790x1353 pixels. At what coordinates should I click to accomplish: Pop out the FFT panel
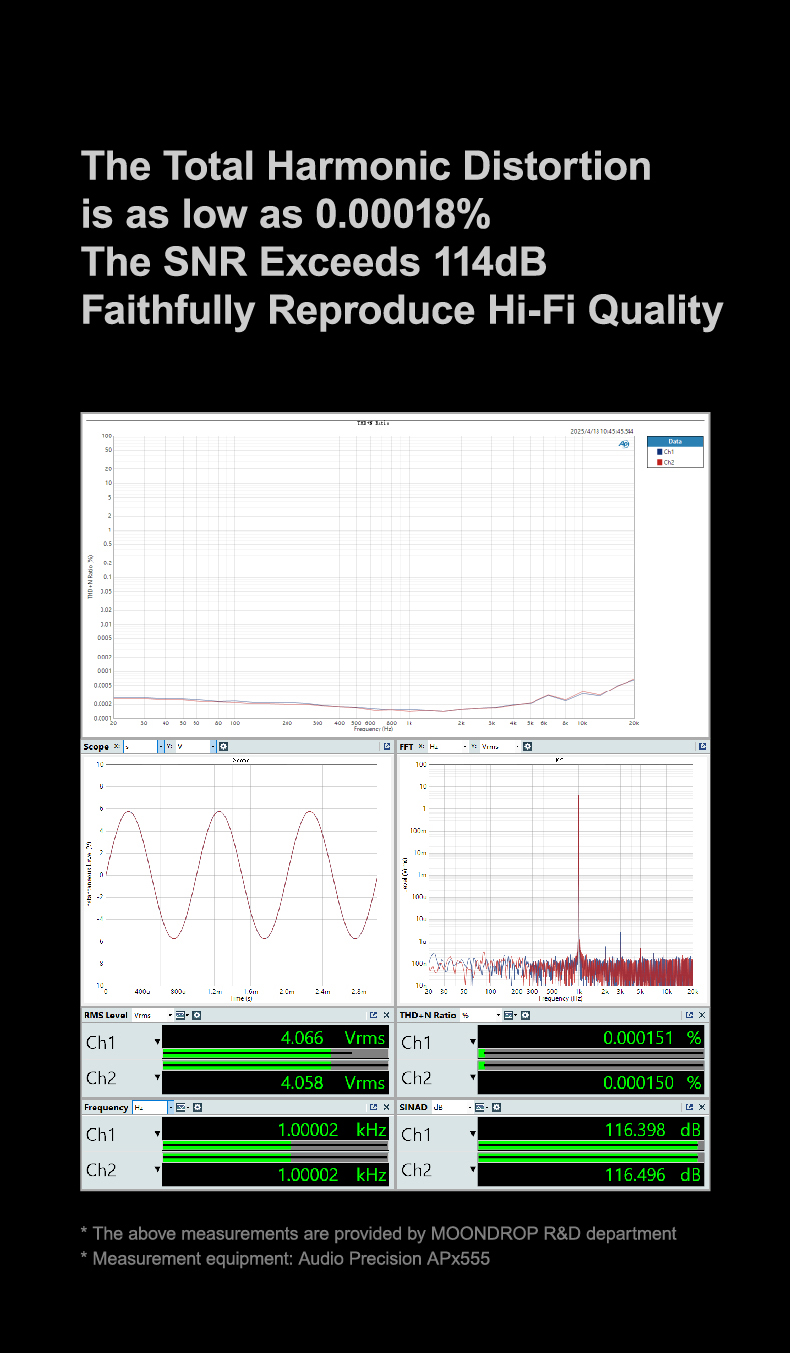[702, 746]
